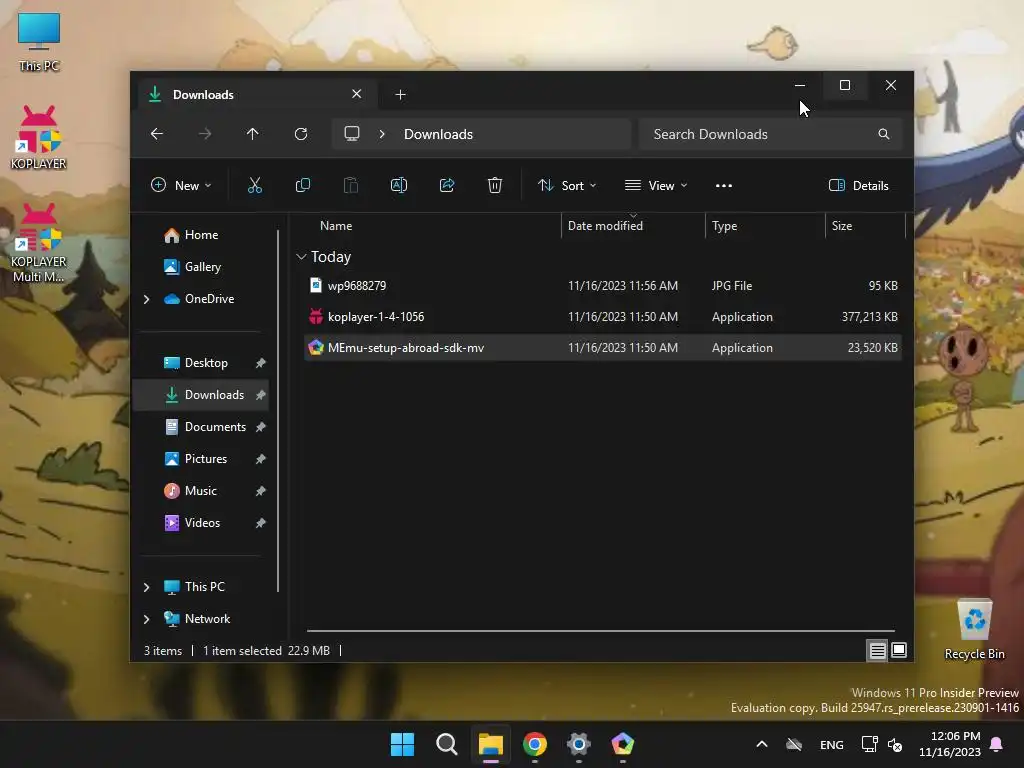The height and width of the screenshot is (768, 1024).
Task: Click the PC icon in address bar
Action: 352,134
